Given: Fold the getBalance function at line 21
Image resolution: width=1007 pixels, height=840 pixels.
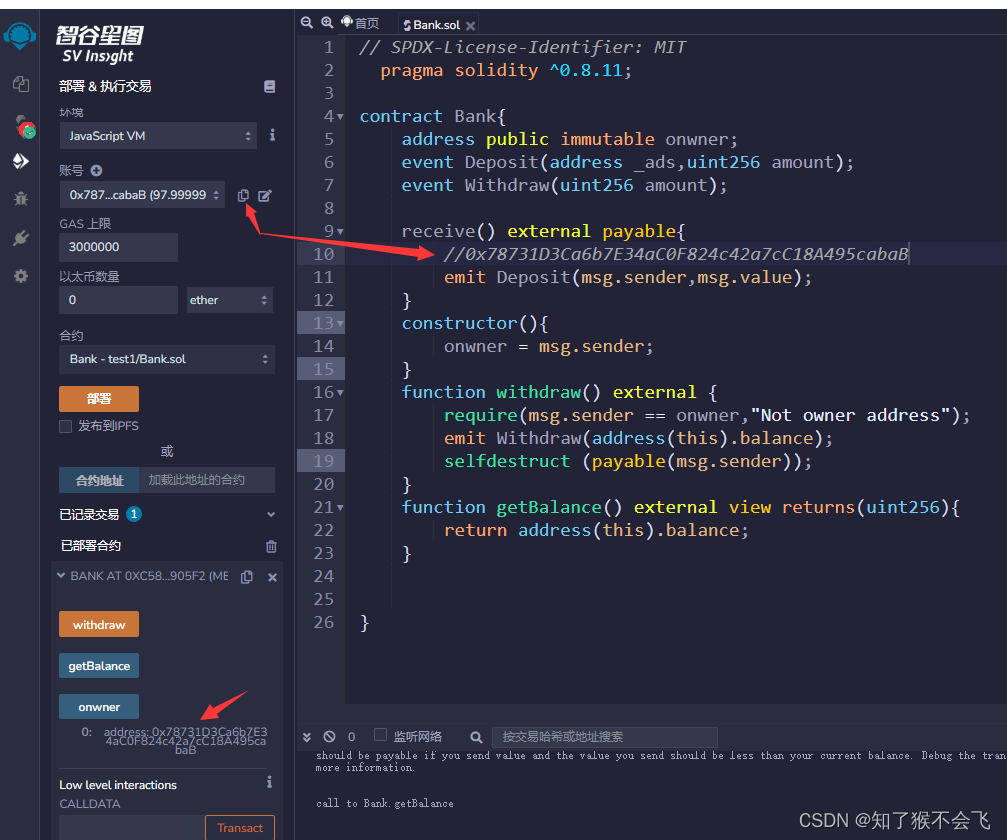Looking at the screenshot, I should click(x=340, y=507).
